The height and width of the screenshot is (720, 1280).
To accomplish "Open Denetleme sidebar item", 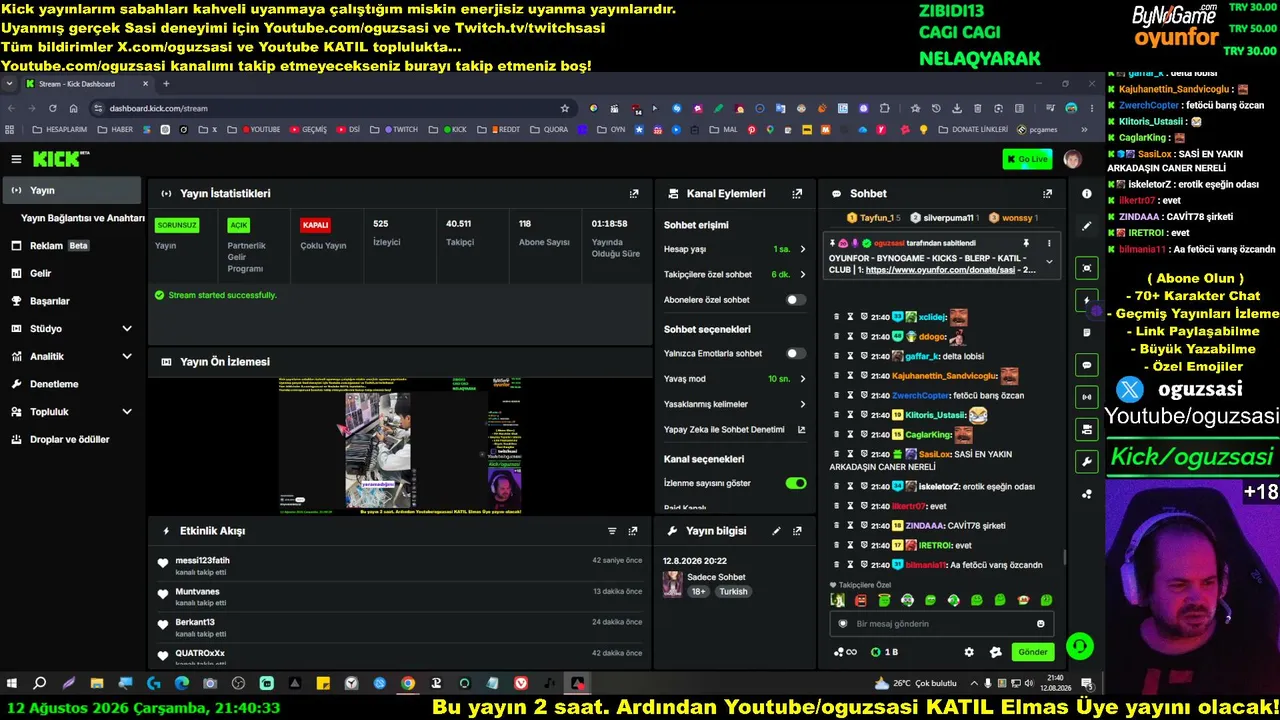I will [70, 384].
